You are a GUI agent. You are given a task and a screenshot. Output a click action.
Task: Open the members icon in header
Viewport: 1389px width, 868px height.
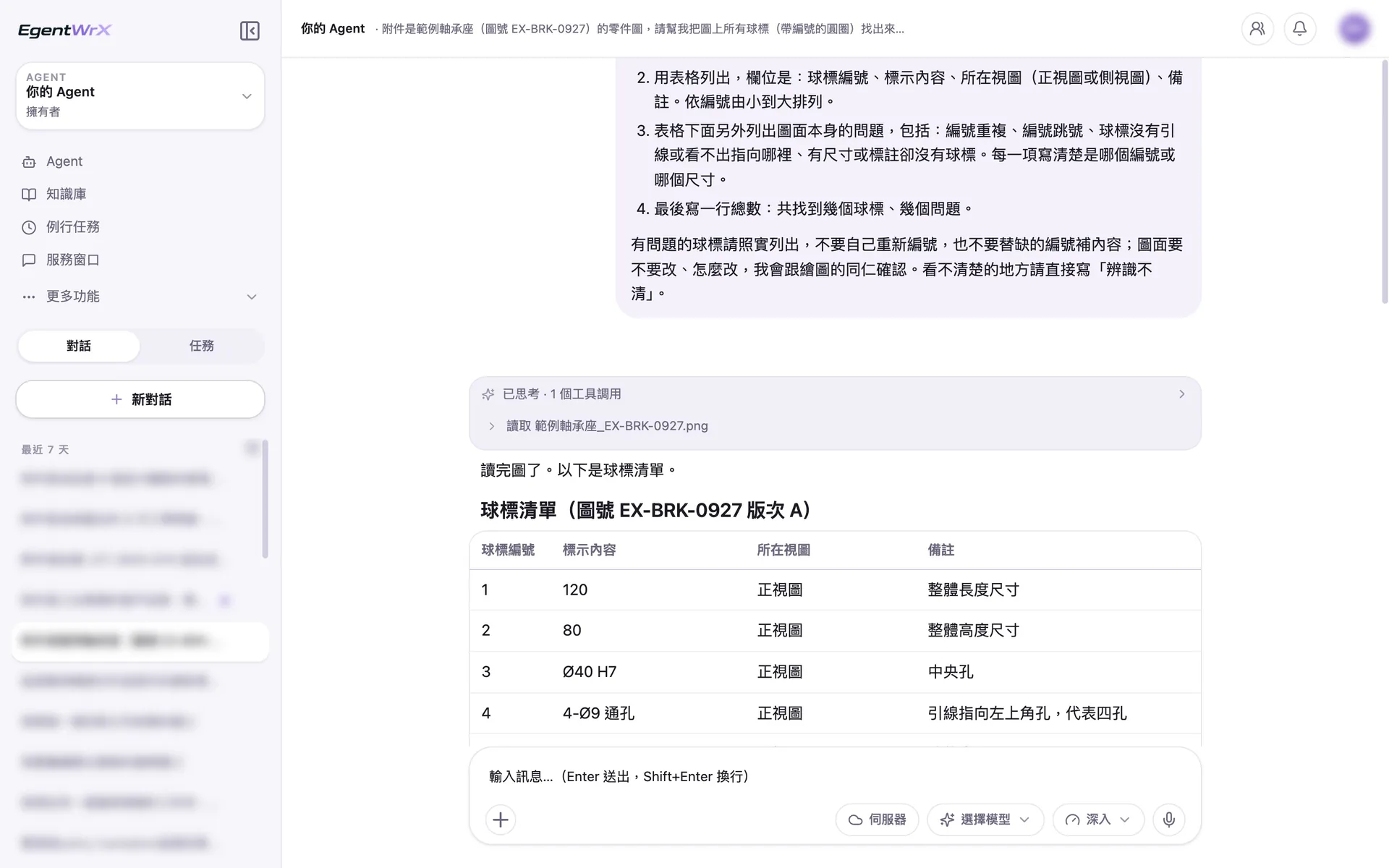1257,29
